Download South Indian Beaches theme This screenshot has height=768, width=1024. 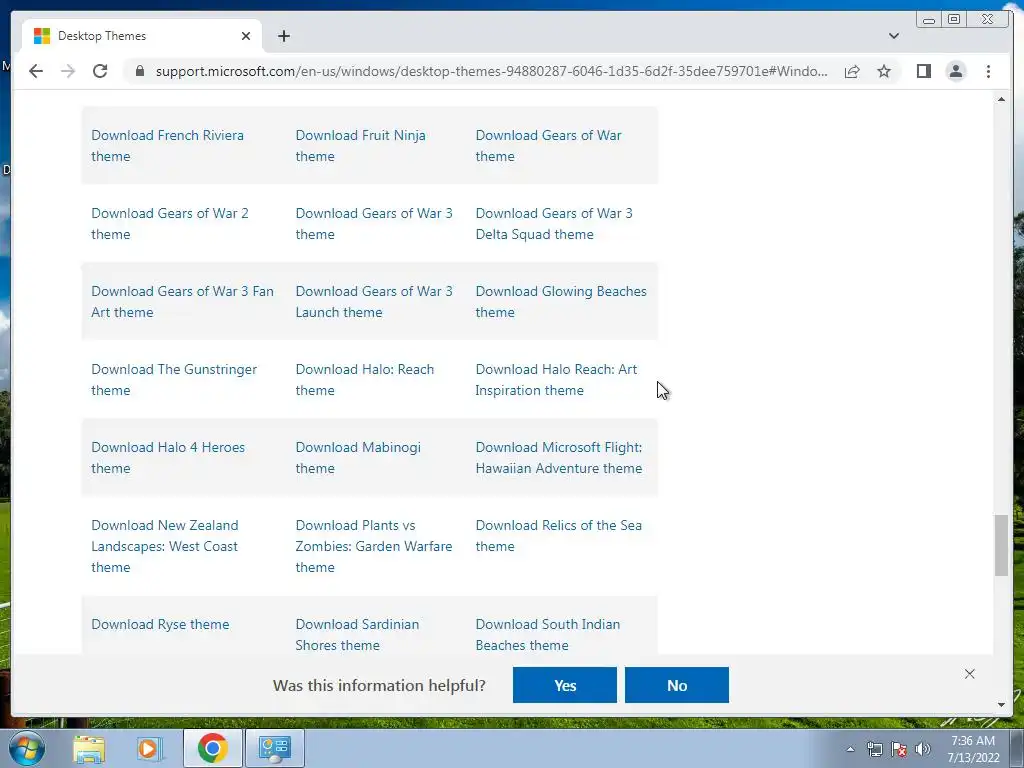(548, 635)
